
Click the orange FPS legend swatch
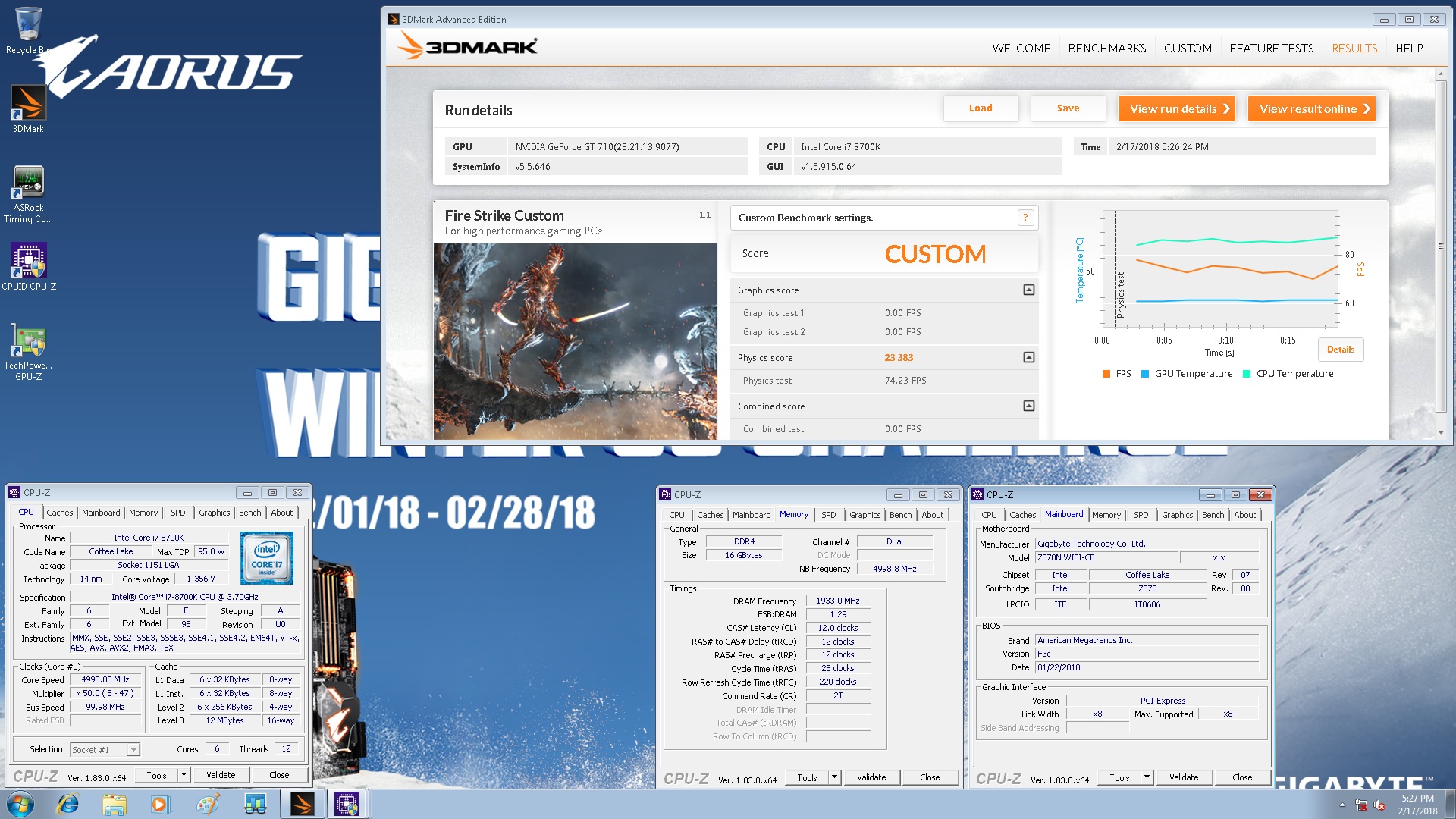coord(1106,374)
